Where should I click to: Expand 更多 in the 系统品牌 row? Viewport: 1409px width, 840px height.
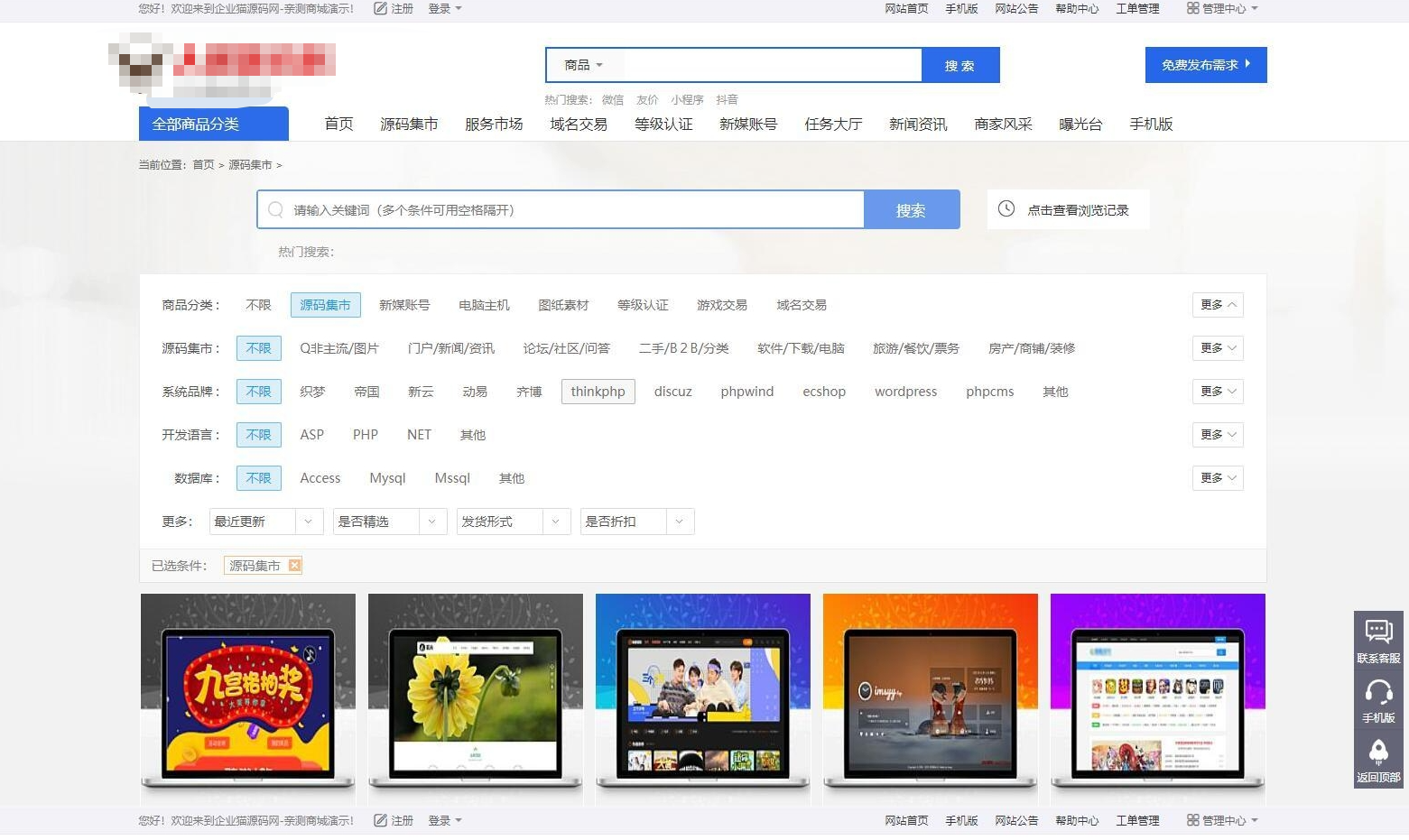[x=1218, y=392]
